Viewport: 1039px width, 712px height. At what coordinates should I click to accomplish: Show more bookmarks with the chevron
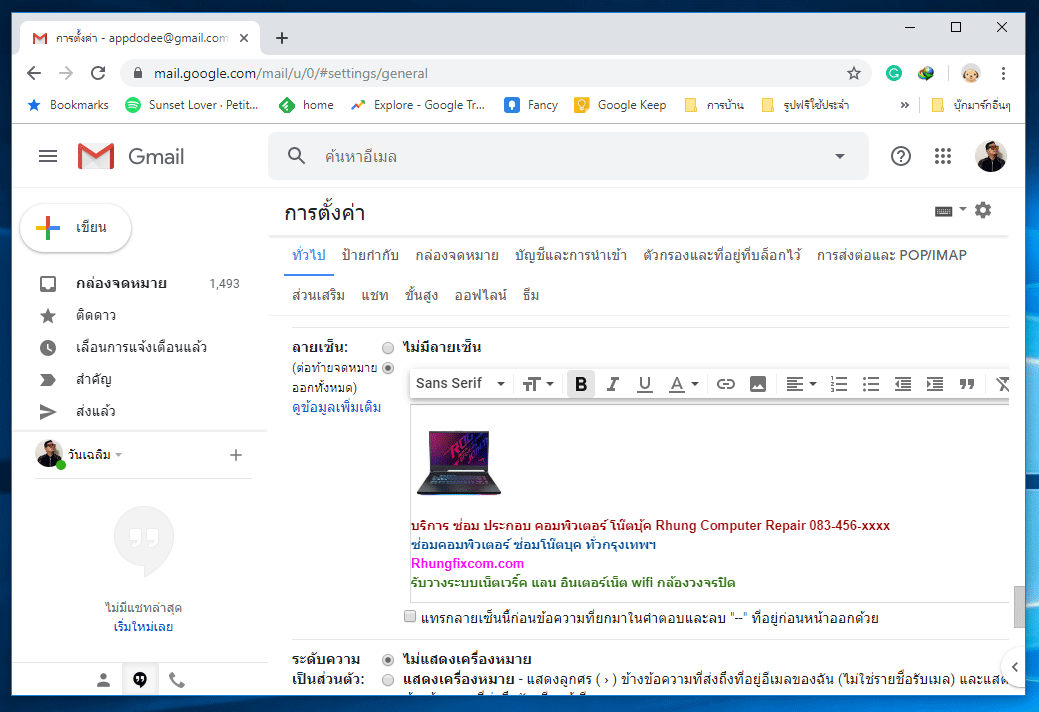point(904,105)
